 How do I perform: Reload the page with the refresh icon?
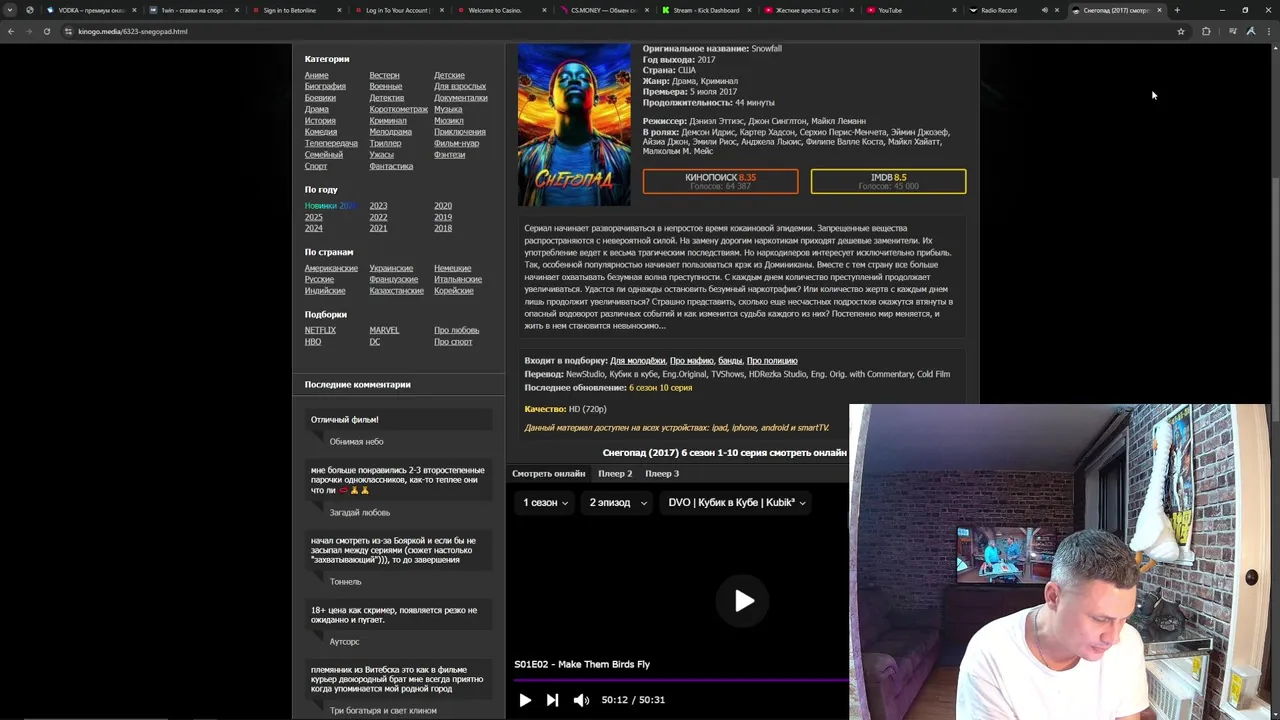pos(47,31)
